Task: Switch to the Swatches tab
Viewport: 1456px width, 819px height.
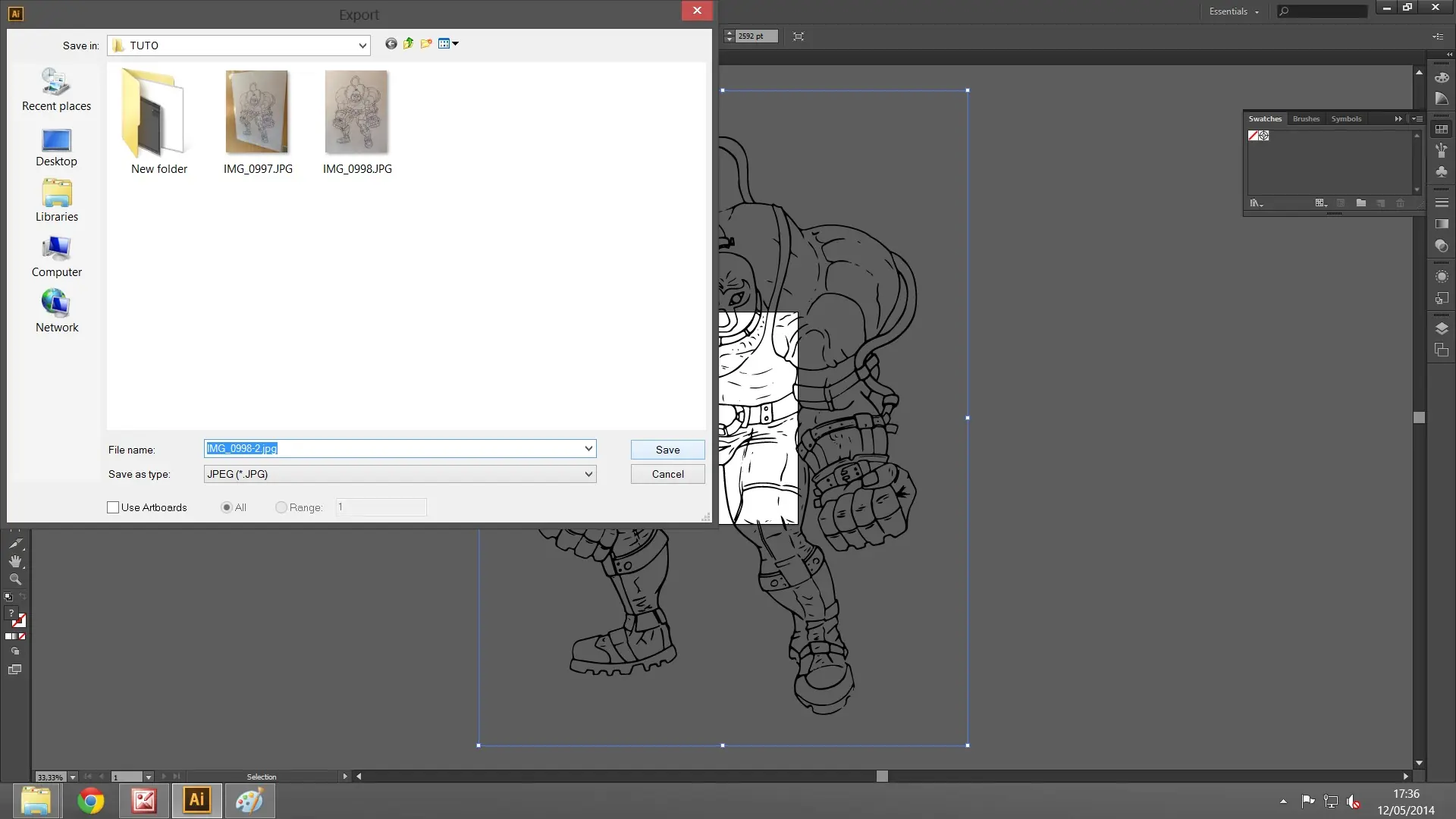Action: pos(1265,119)
